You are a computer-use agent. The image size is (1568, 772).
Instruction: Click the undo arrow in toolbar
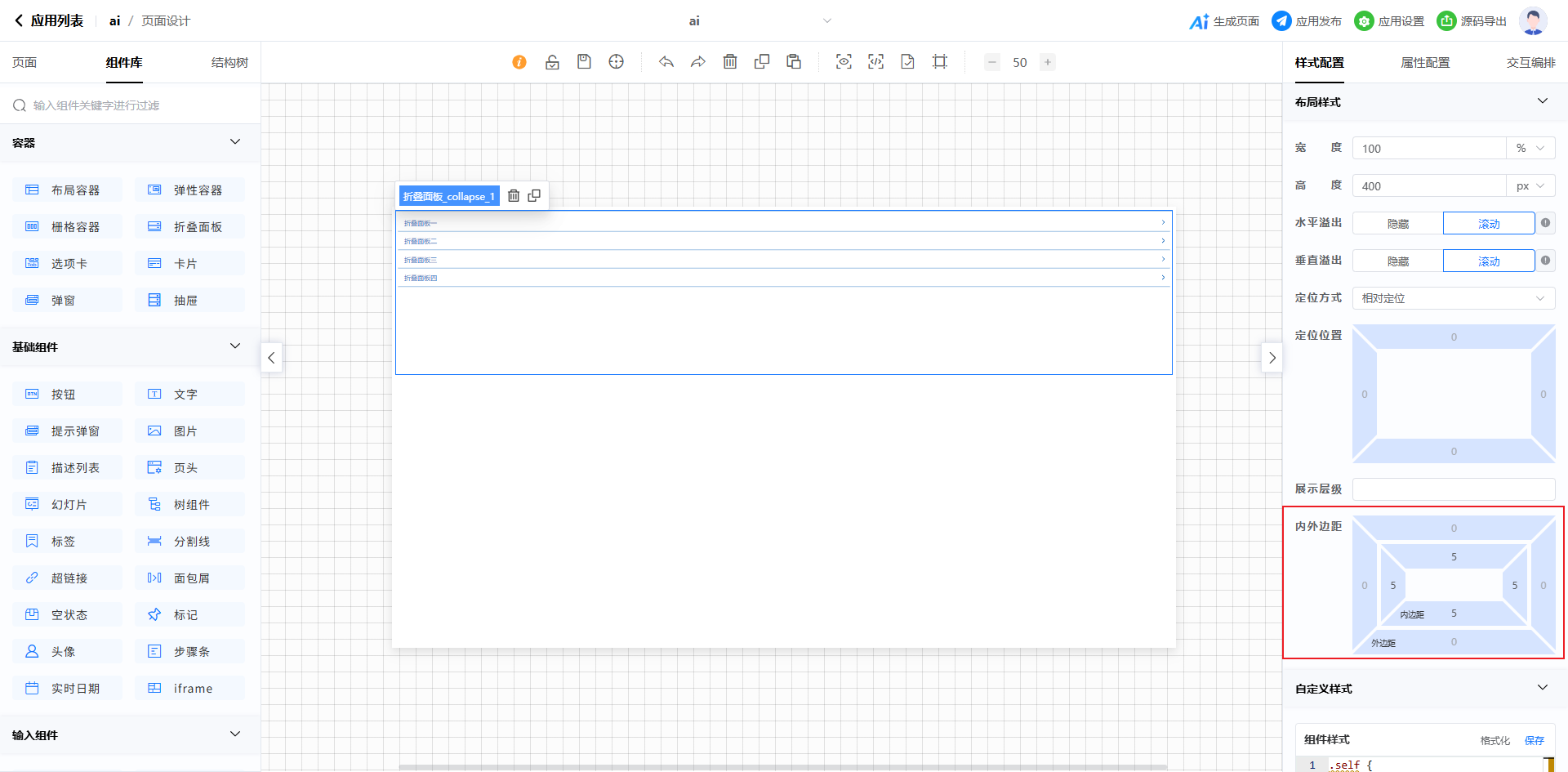click(666, 62)
